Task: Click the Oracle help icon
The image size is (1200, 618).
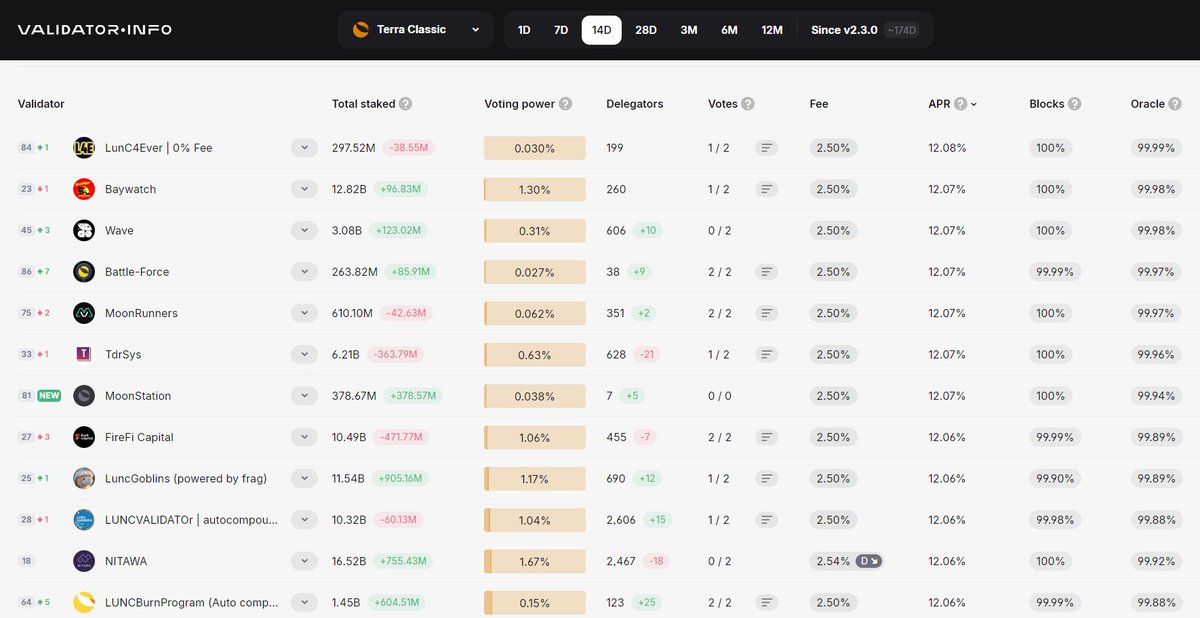Action: pyautogui.click(x=1175, y=104)
